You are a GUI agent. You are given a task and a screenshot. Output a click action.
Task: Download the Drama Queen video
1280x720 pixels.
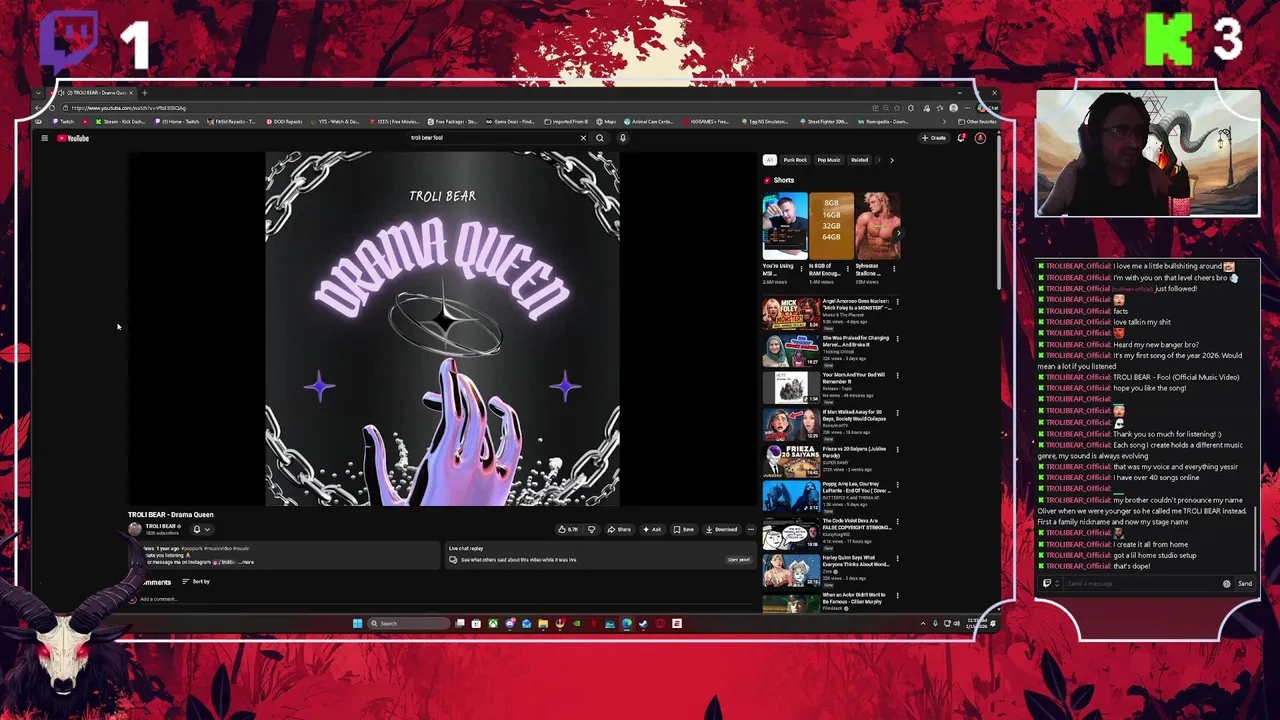[x=722, y=529]
